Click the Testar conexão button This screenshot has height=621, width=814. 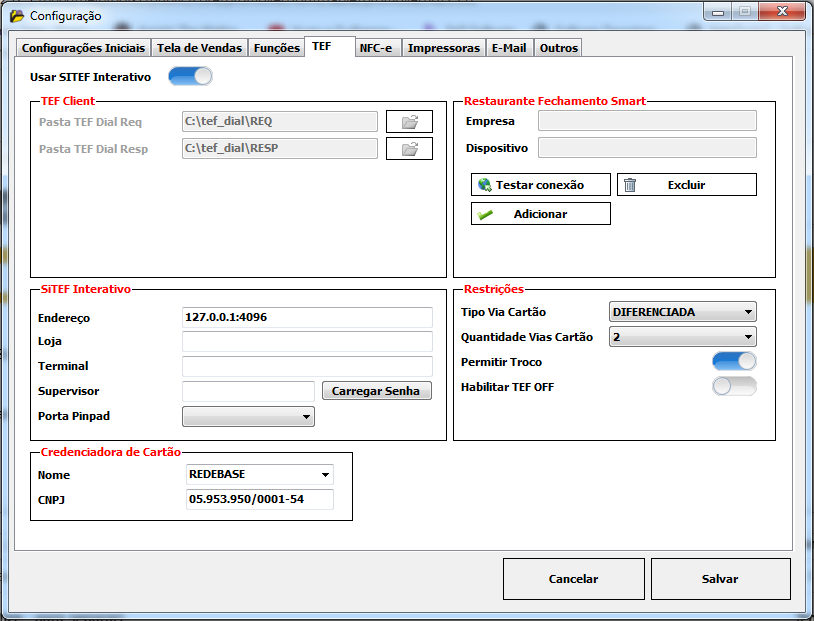540,185
